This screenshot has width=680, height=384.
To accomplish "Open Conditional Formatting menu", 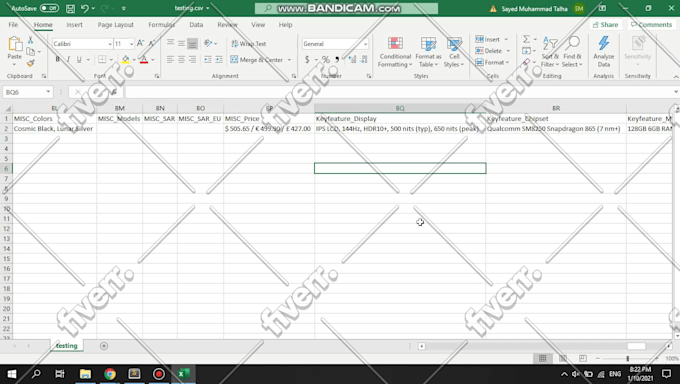I will tap(395, 52).
